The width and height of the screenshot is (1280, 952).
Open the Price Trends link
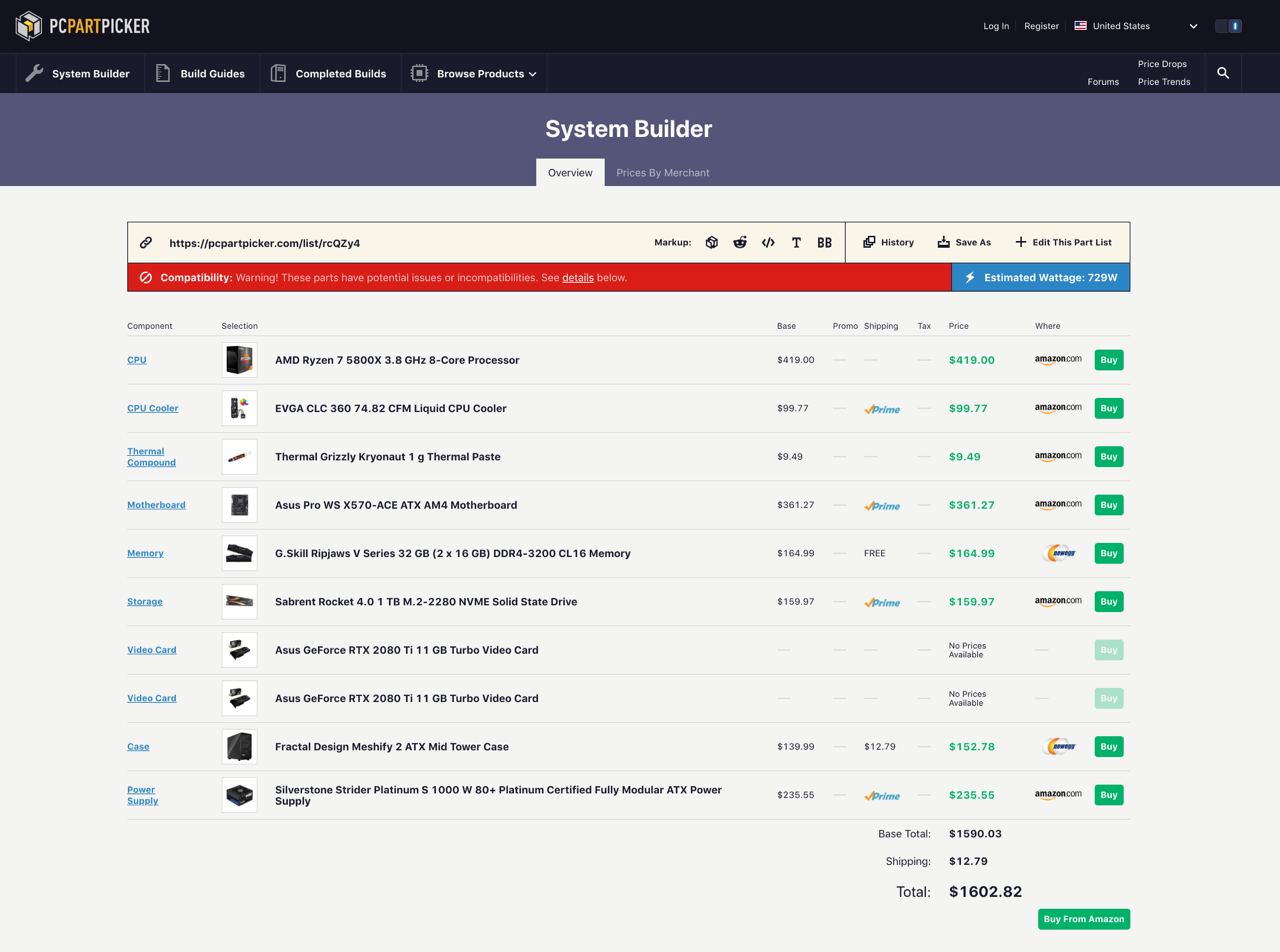(x=1164, y=82)
